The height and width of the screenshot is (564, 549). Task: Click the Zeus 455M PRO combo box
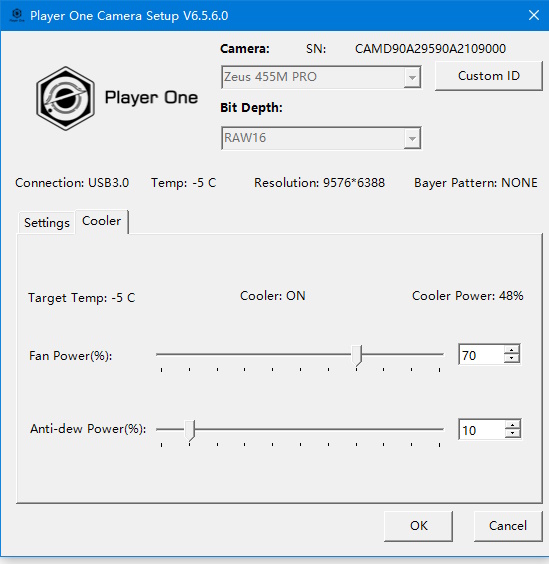point(321,77)
